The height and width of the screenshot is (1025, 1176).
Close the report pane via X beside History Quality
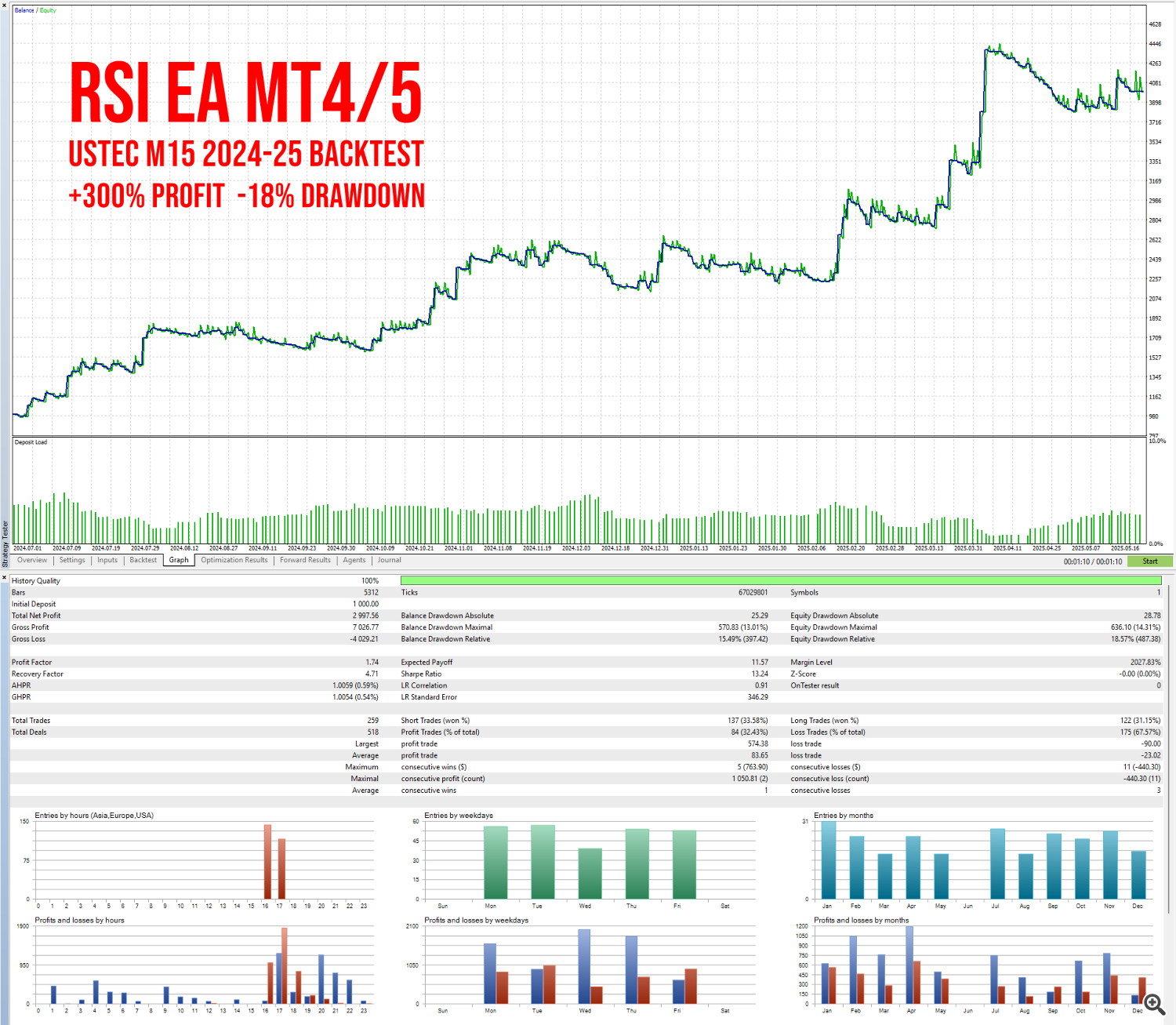coord(4,578)
